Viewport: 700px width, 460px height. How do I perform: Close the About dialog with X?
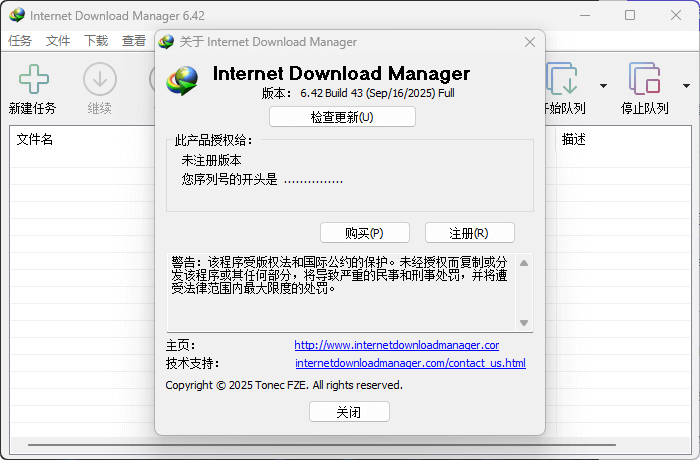pyautogui.click(x=530, y=42)
